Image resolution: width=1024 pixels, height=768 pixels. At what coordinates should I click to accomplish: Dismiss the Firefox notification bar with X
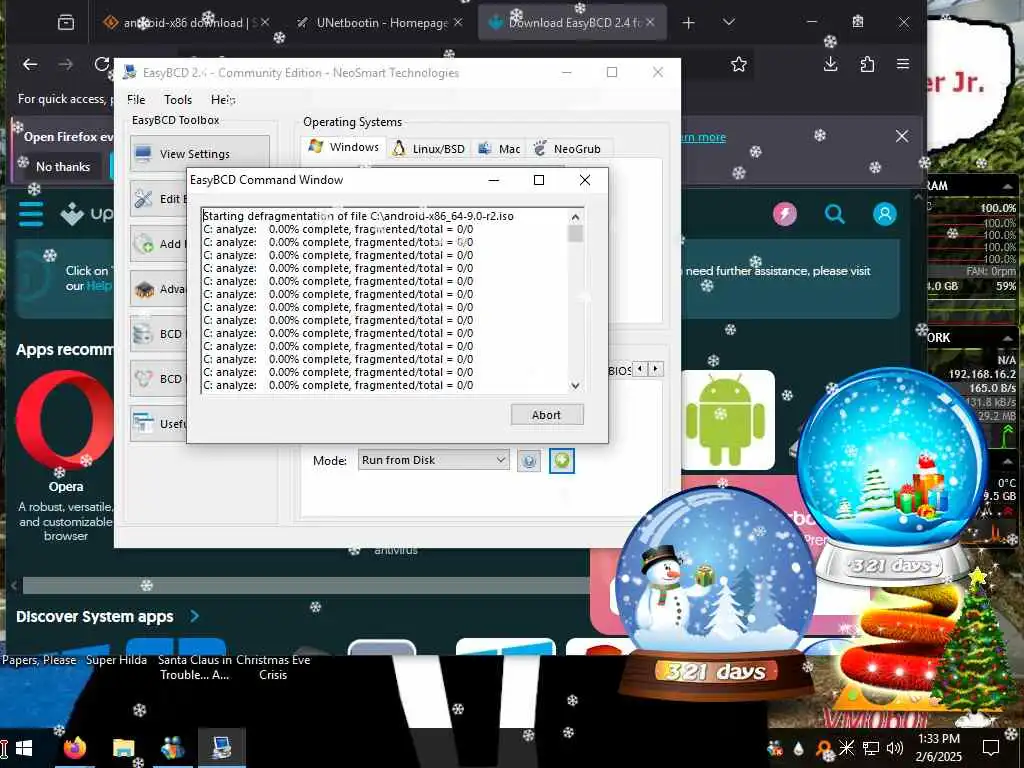coord(902,136)
